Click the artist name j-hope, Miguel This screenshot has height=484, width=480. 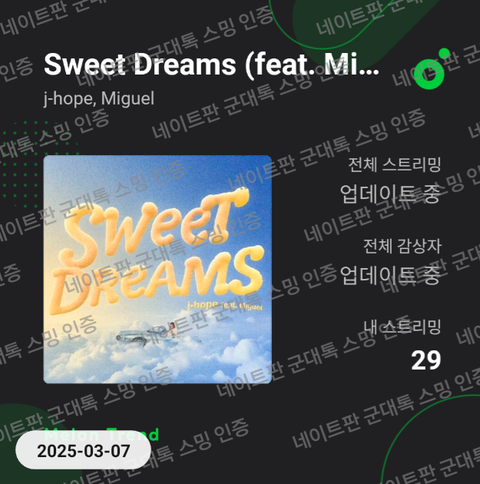(x=99, y=99)
